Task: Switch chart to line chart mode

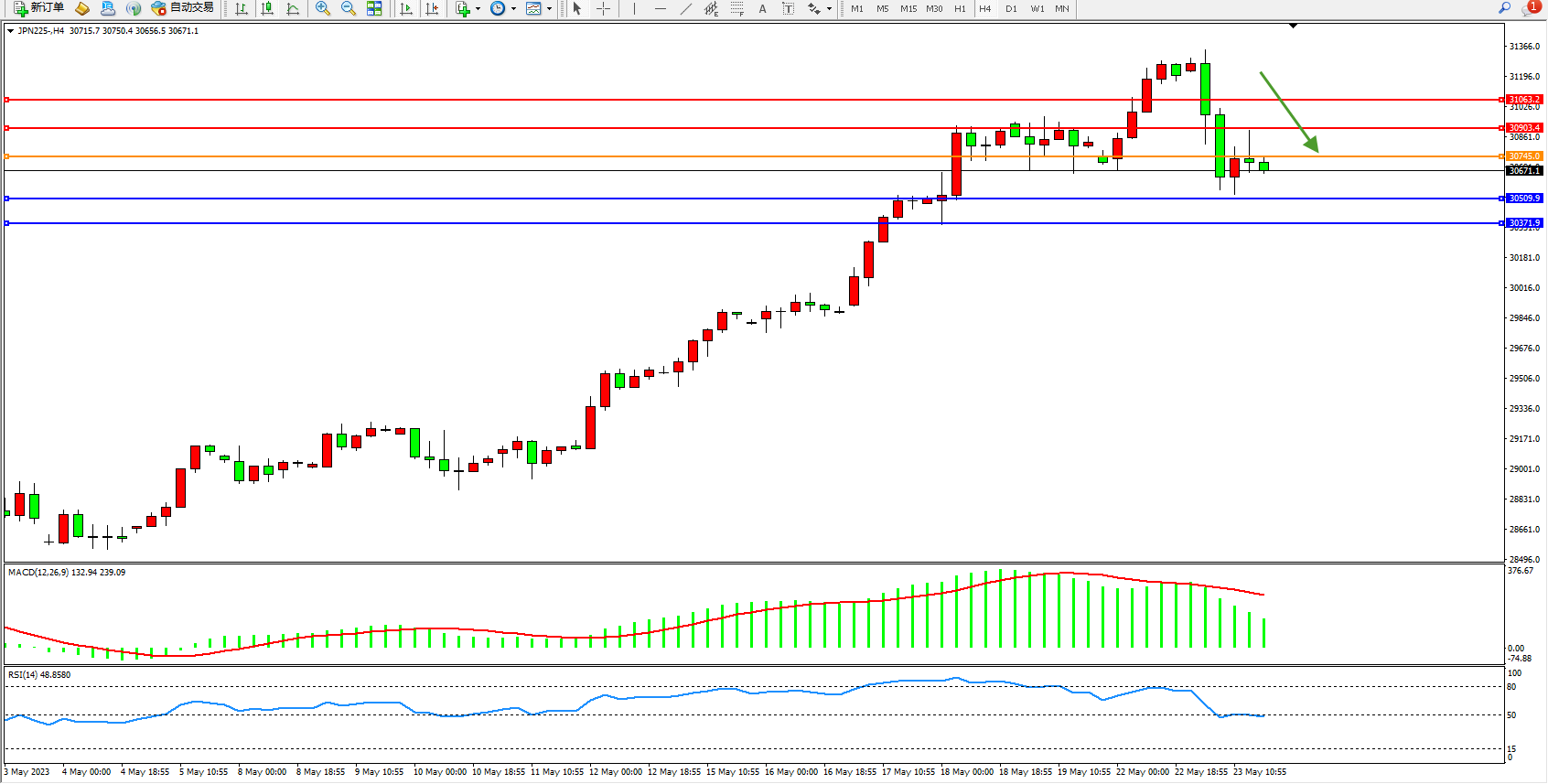Action: [293, 8]
